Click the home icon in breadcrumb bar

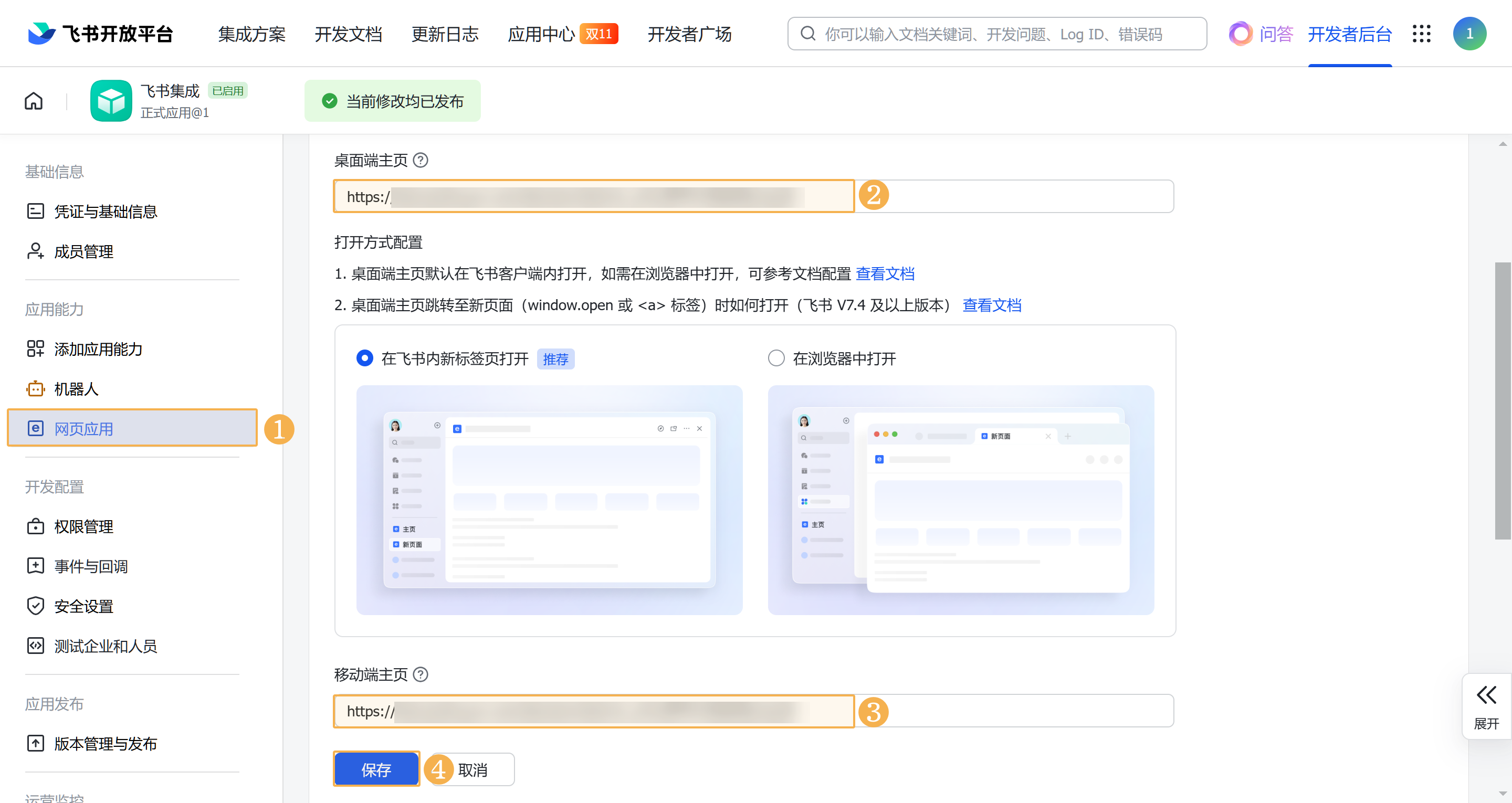click(34, 101)
